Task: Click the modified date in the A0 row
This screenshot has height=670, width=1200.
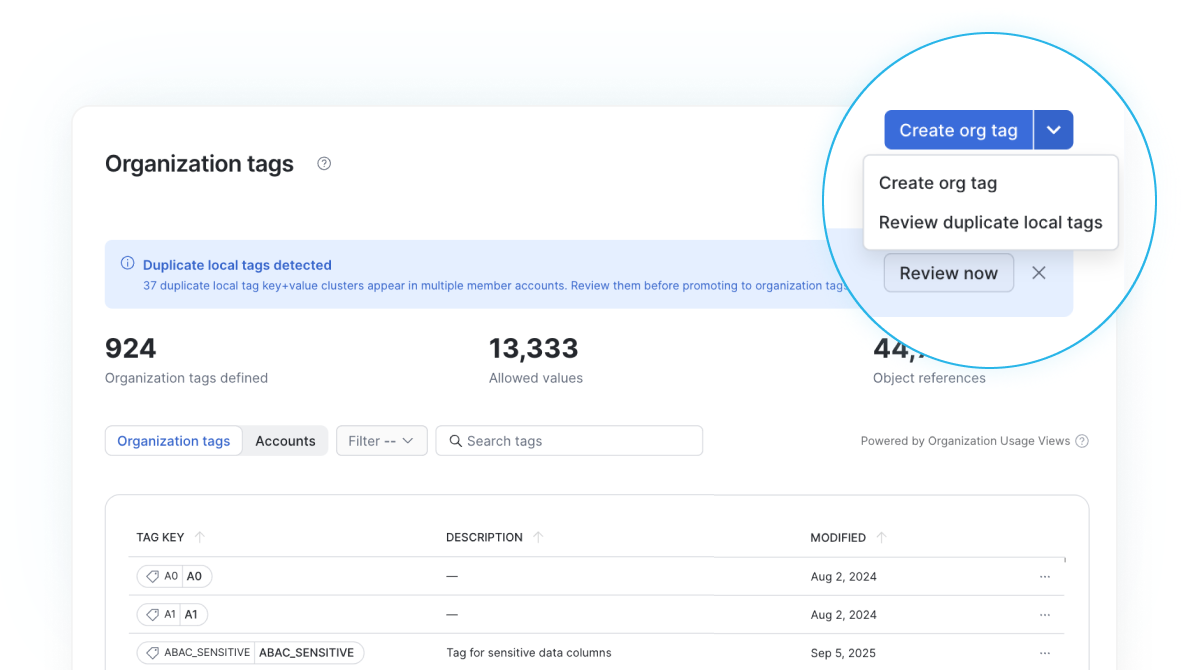Action: (x=843, y=577)
